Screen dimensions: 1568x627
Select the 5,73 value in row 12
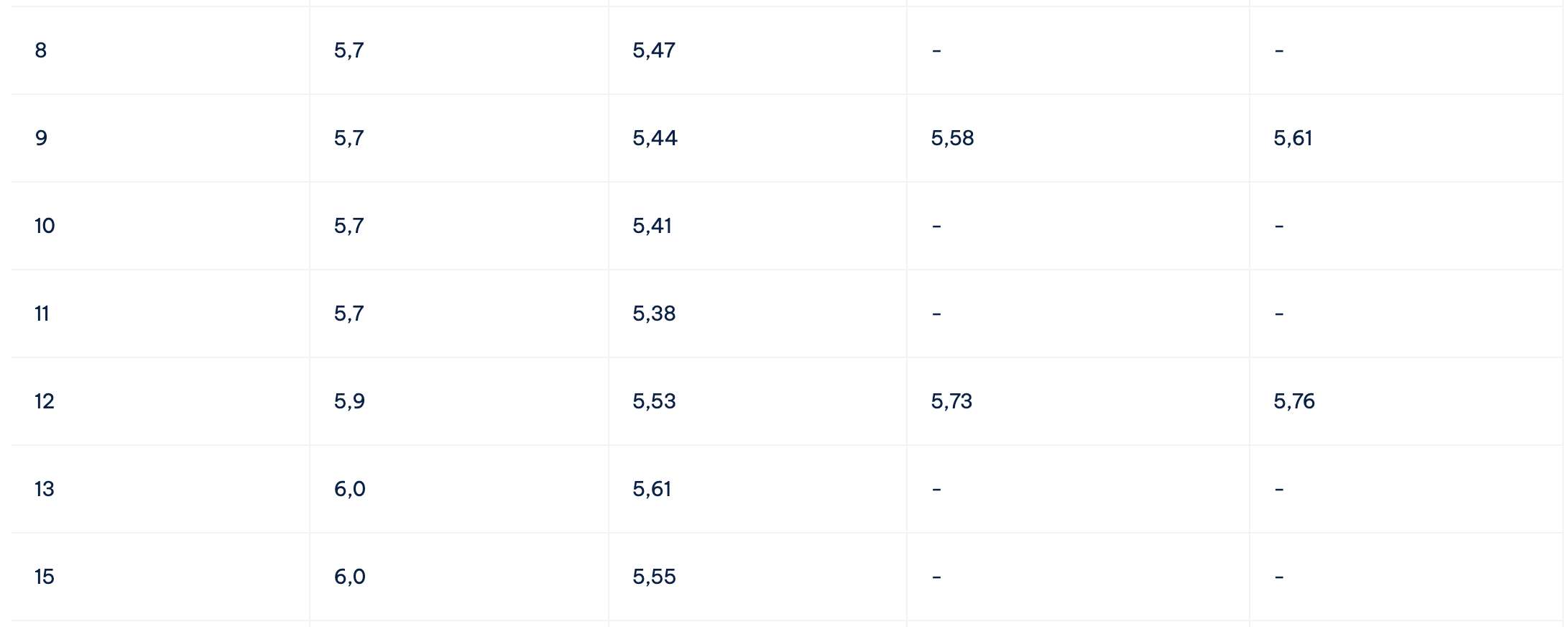pos(951,401)
